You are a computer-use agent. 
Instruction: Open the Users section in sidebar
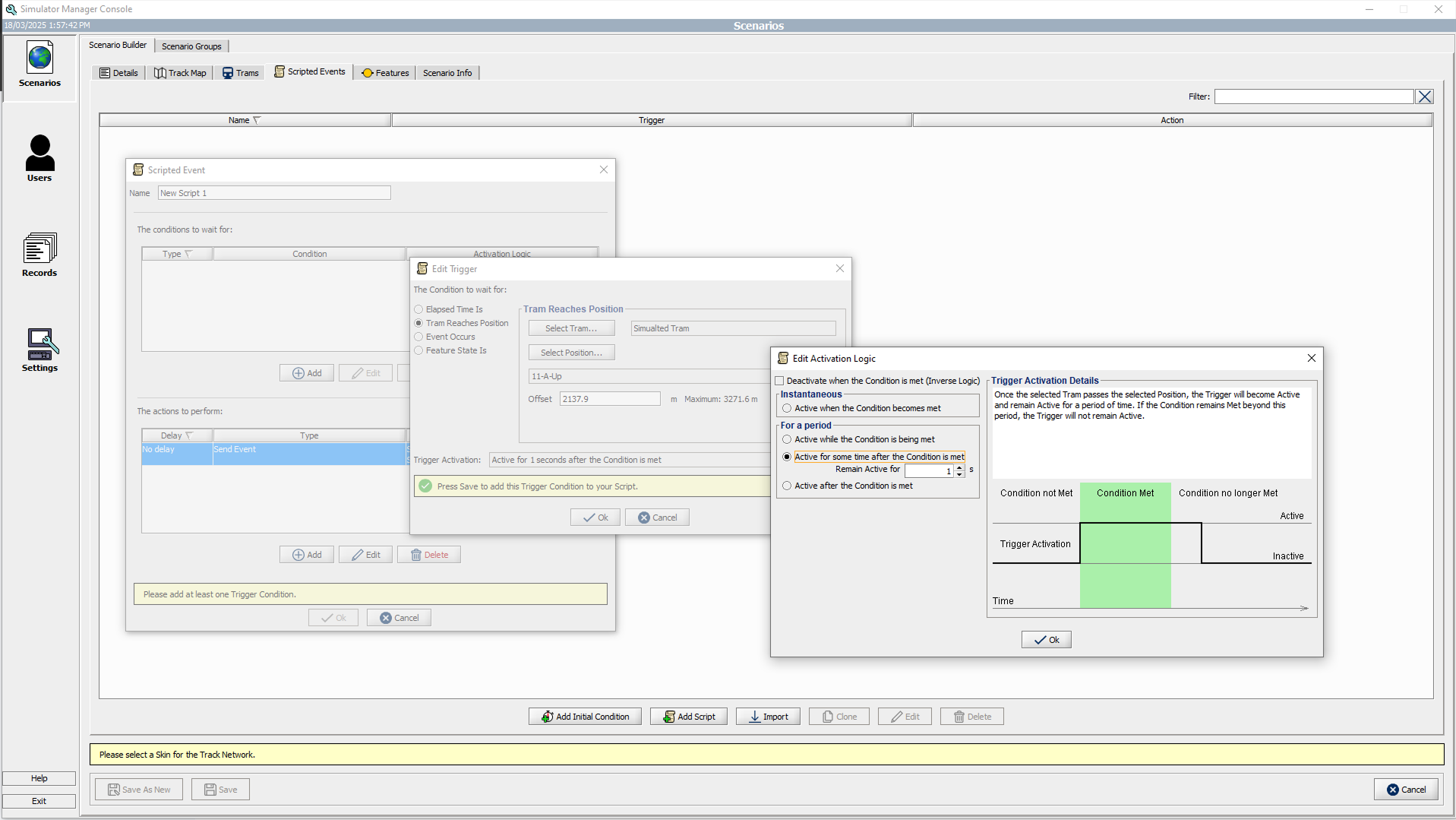(x=39, y=154)
